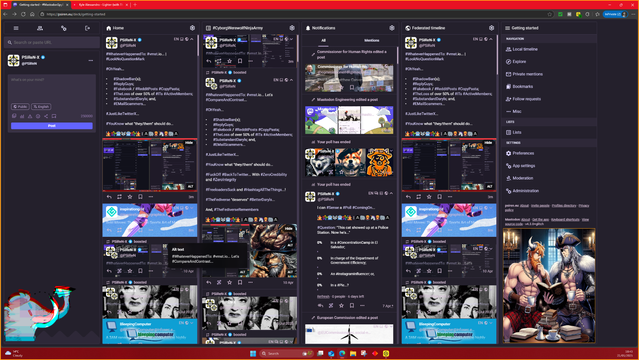Open more options on top Home post
Image resolution: width=639 pixels, height=360 pixels.
[151, 197]
